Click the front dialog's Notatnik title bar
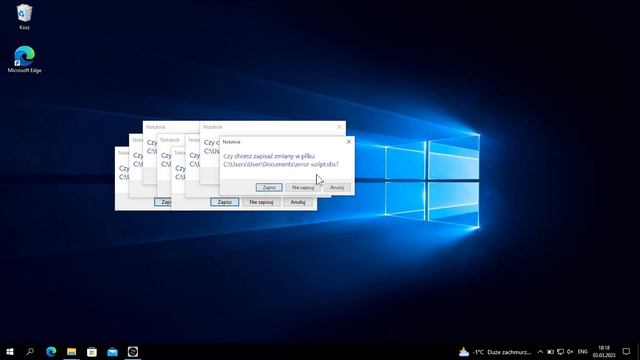The width and height of the screenshot is (640, 360). (x=282, y=142)
